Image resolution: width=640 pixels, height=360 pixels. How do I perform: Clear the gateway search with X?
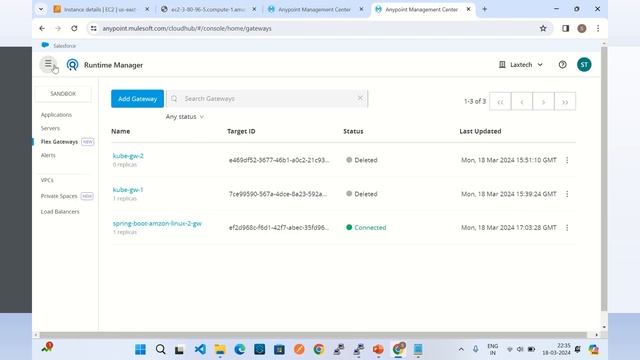pyautogui.click(x=360, y=98)
